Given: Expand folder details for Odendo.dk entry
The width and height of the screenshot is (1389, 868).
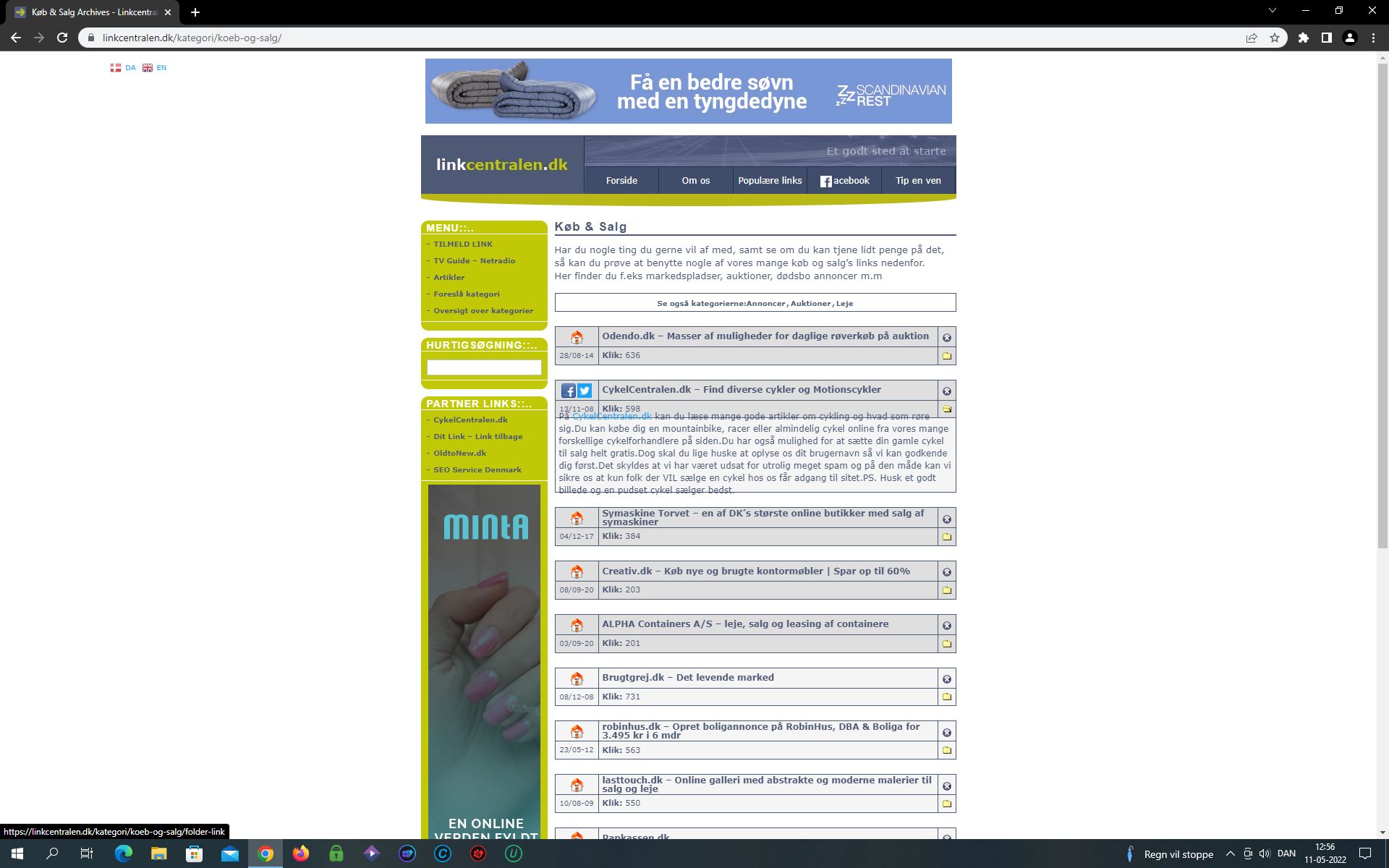Looking at the screenshot, I should pos(946,356).
